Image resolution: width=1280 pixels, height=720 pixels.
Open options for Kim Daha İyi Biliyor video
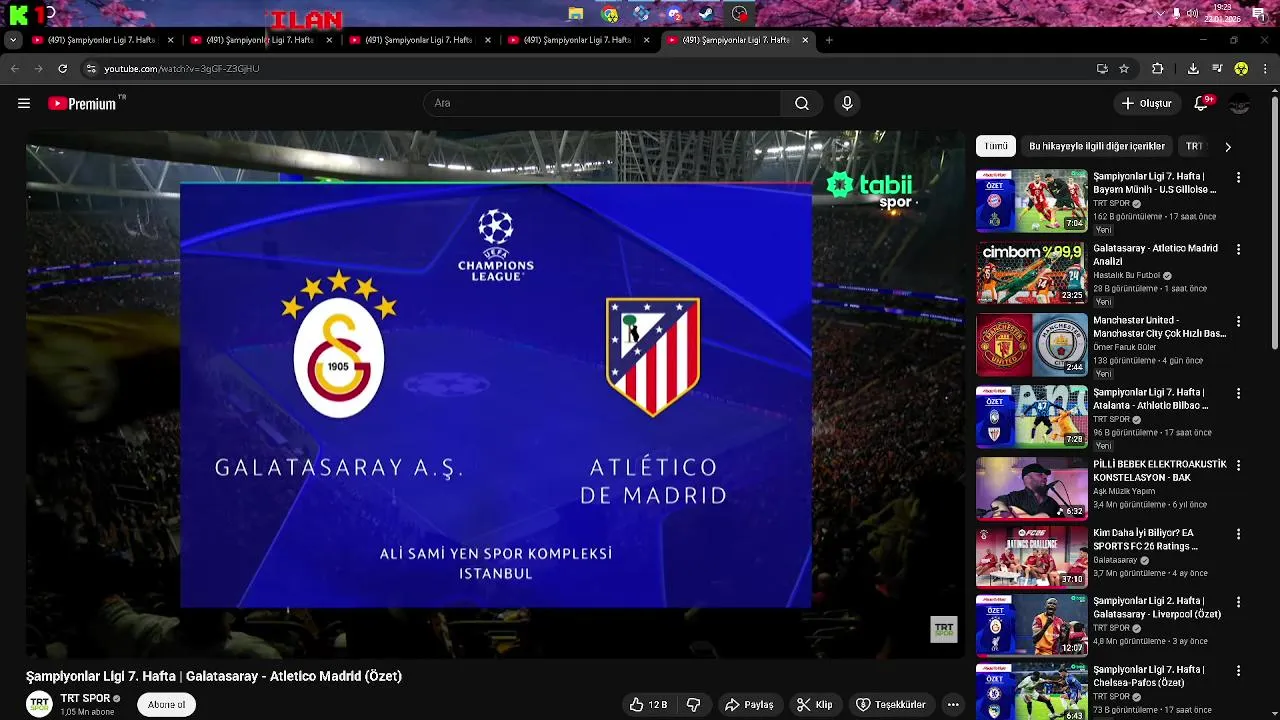[x=1238, y=534]
